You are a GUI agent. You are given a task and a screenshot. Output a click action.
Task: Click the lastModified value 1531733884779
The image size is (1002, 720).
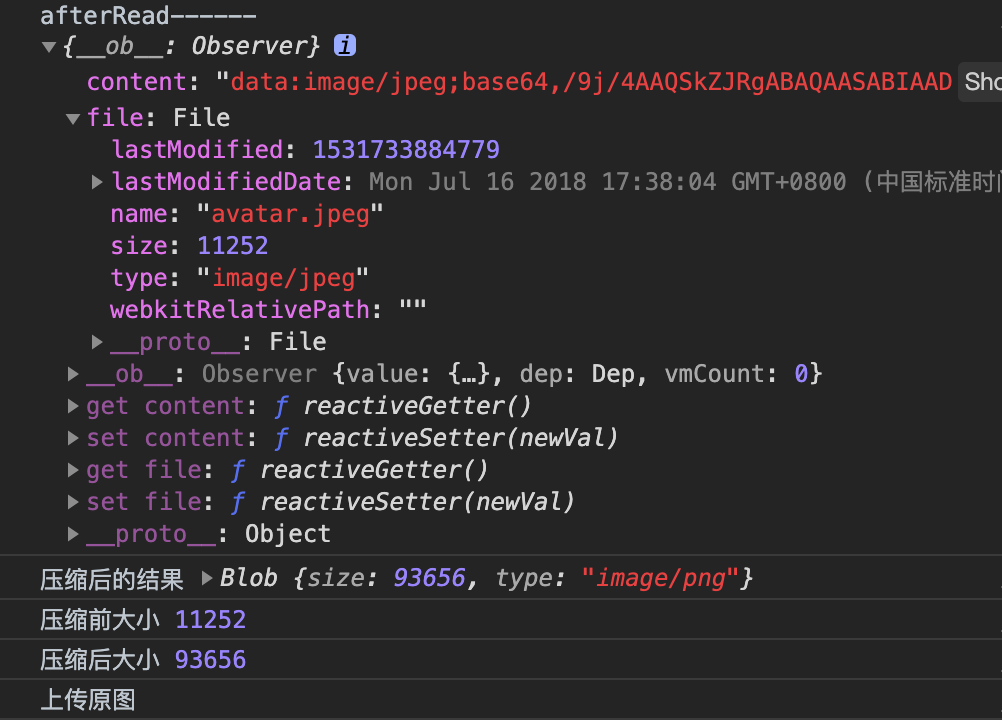pos(406,149)
